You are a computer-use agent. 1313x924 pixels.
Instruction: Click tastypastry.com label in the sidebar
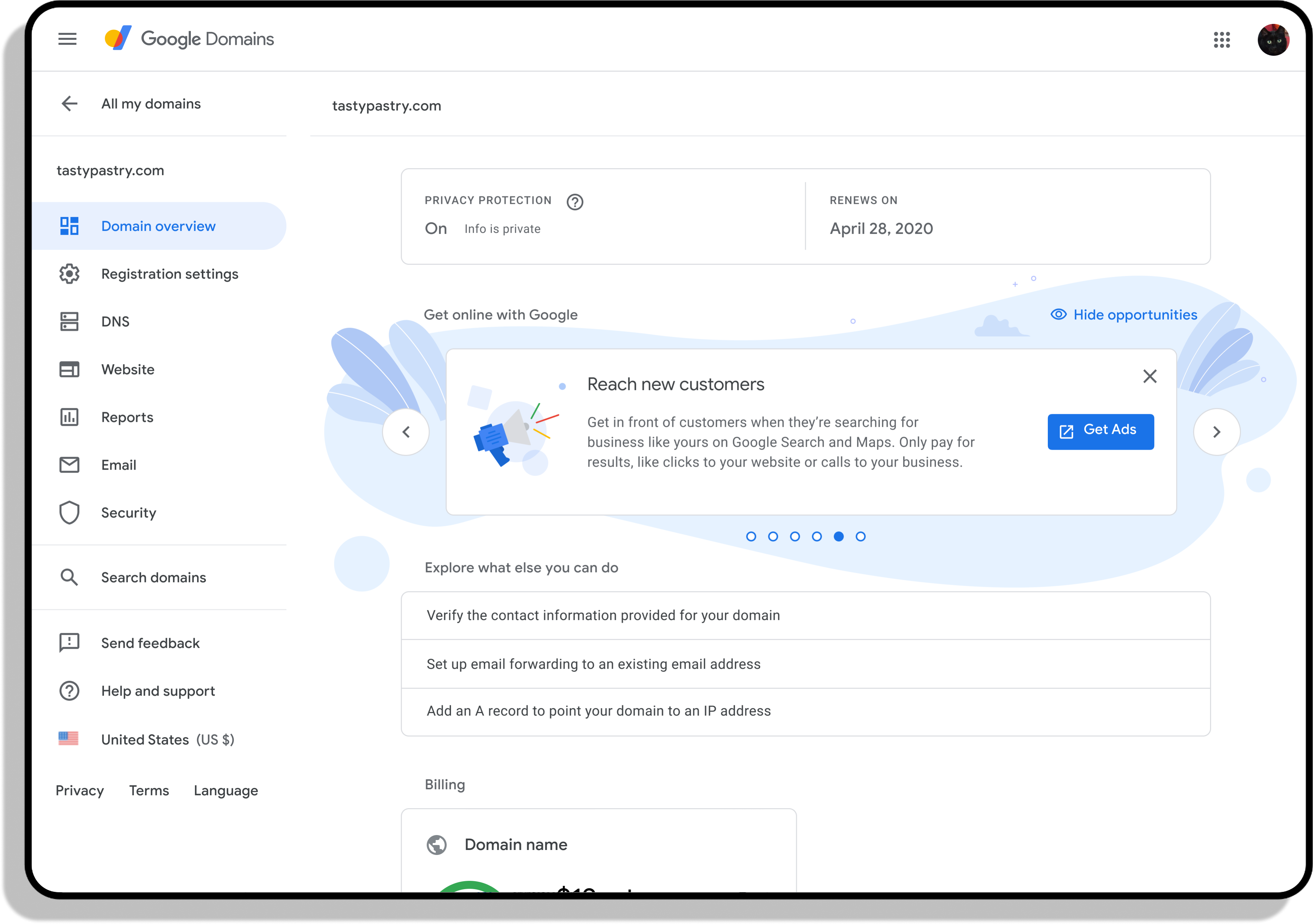click(x=111, y=170)
